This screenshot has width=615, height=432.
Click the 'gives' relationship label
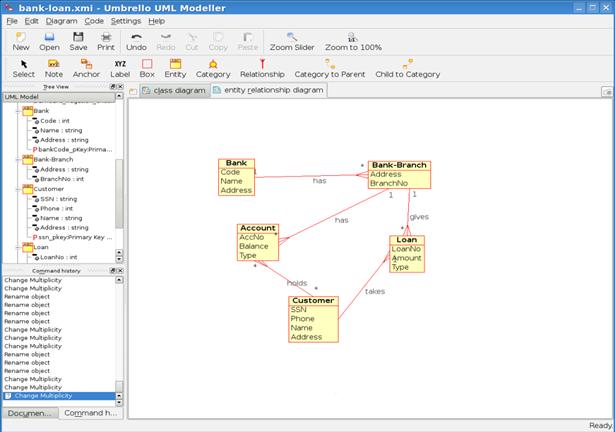coord(419,217)
